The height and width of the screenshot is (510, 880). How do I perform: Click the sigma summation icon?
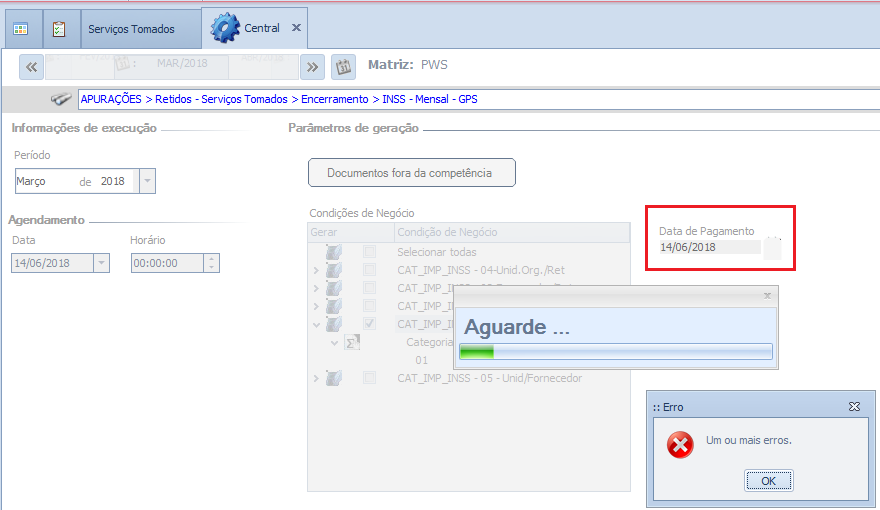coord(352,342)
